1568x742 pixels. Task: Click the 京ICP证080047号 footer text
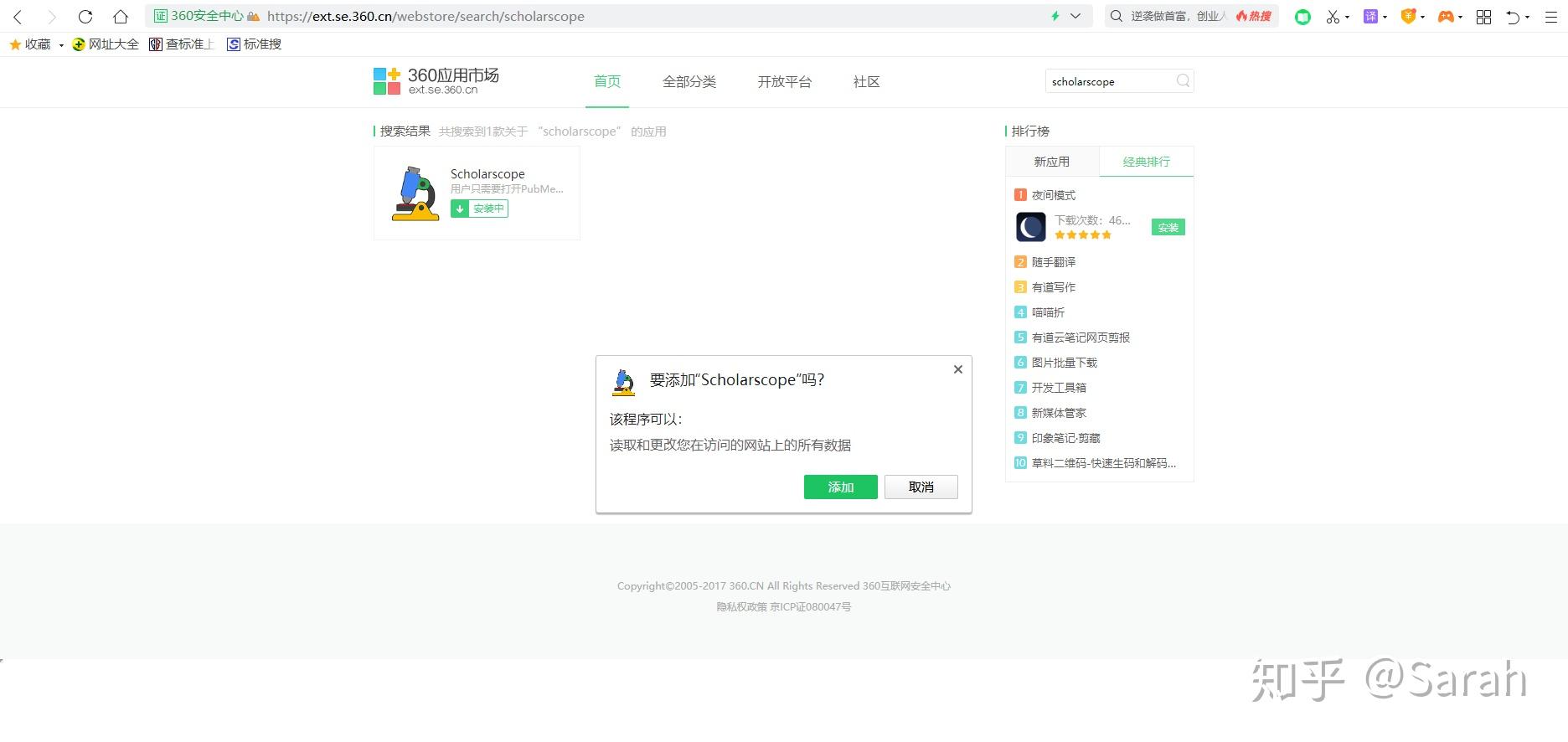(x=811, y=607)
